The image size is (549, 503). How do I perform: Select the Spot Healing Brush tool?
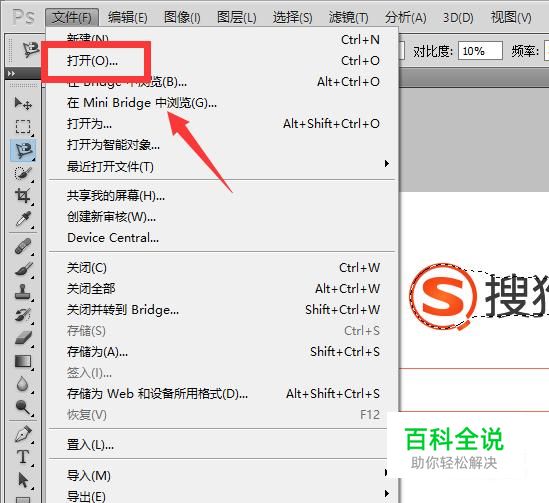pyautogui.click(x=23, y=246)
